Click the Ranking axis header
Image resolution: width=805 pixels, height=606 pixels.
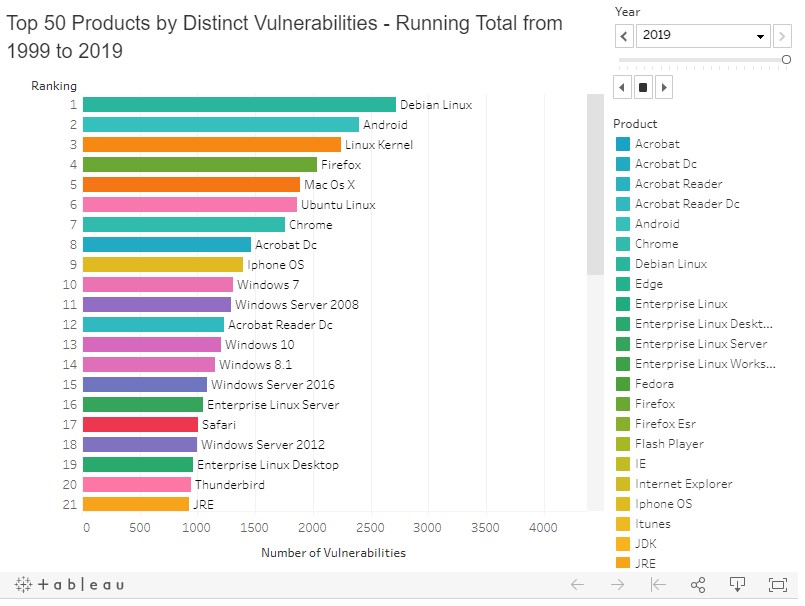(54, 86)
